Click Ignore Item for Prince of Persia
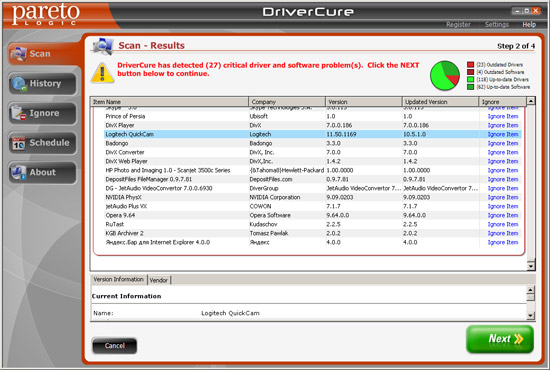 click(503, 116)
